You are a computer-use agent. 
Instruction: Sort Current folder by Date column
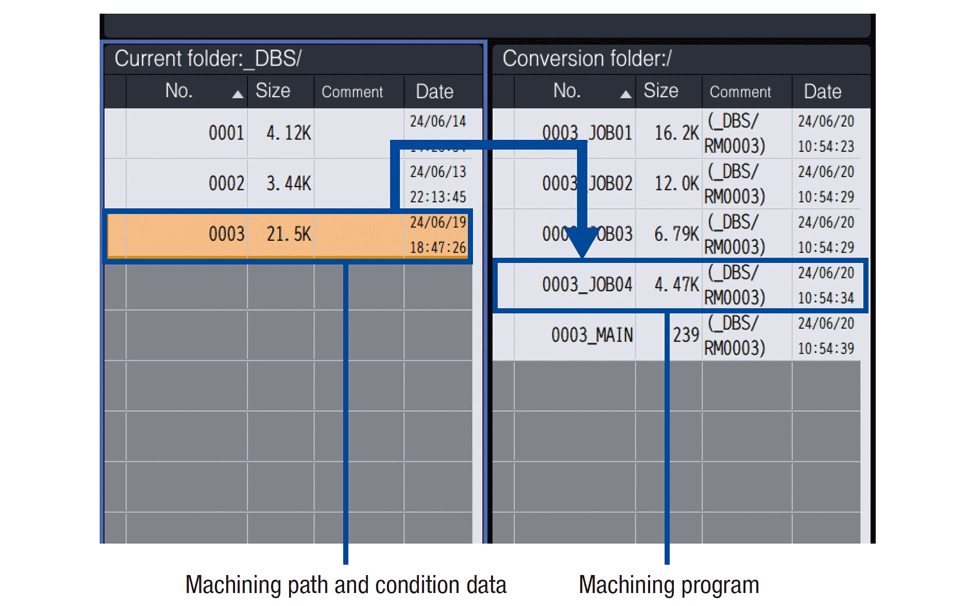(x=435, y=92)
